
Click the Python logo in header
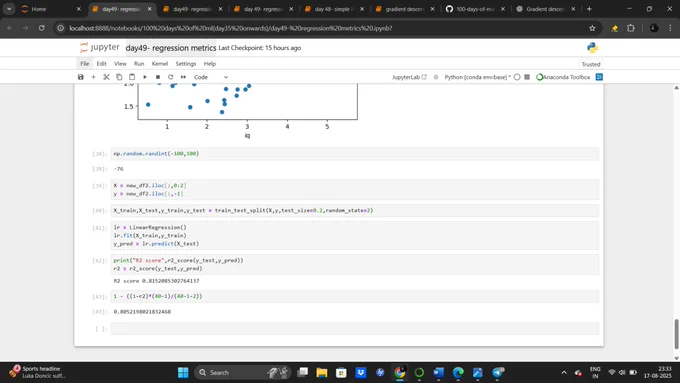(x=592, y=48)
